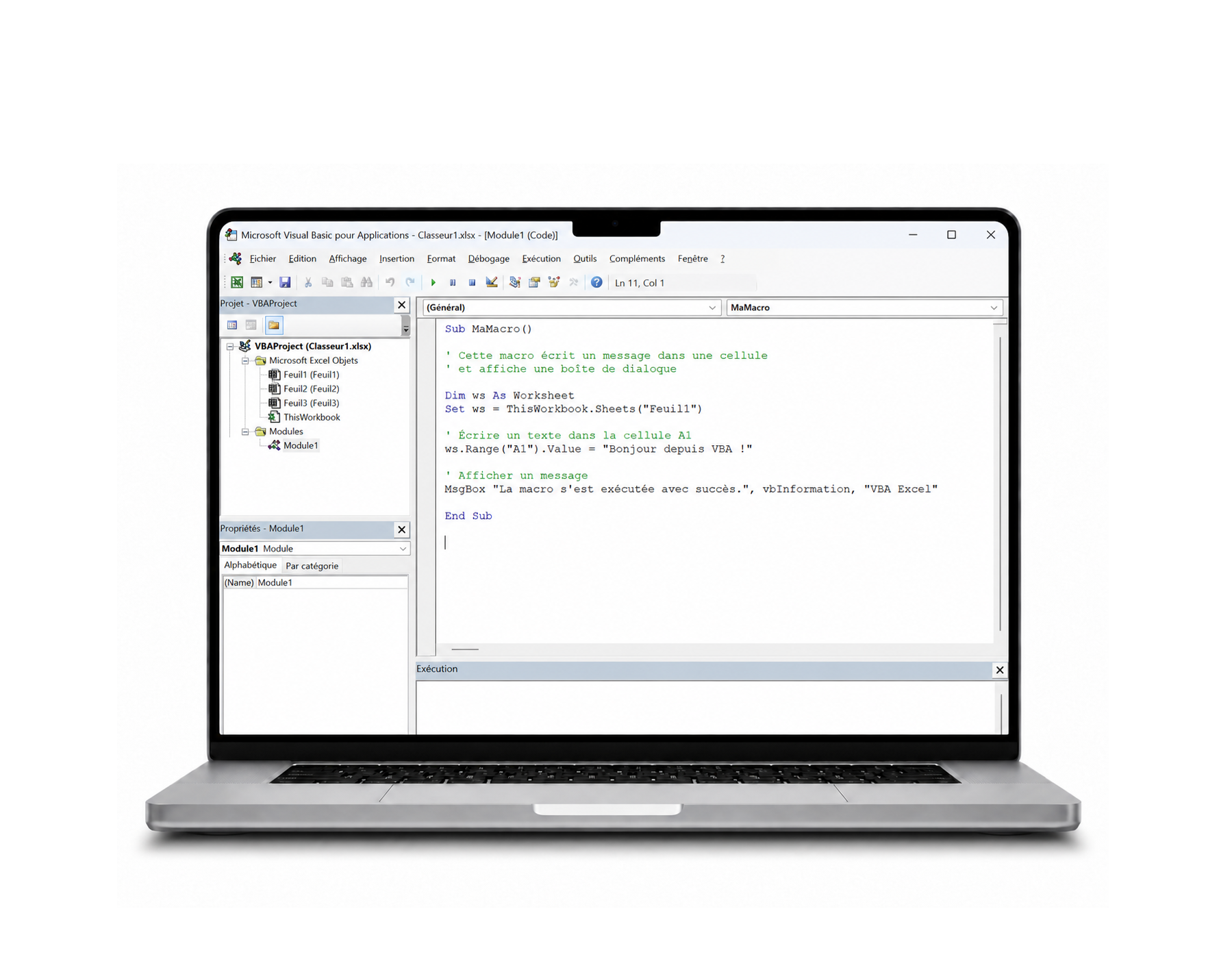Click the Project panel toolbar overflow arrow
Image resolution: width=1232 pixels, height=959 pixels.
coord(405,326)
